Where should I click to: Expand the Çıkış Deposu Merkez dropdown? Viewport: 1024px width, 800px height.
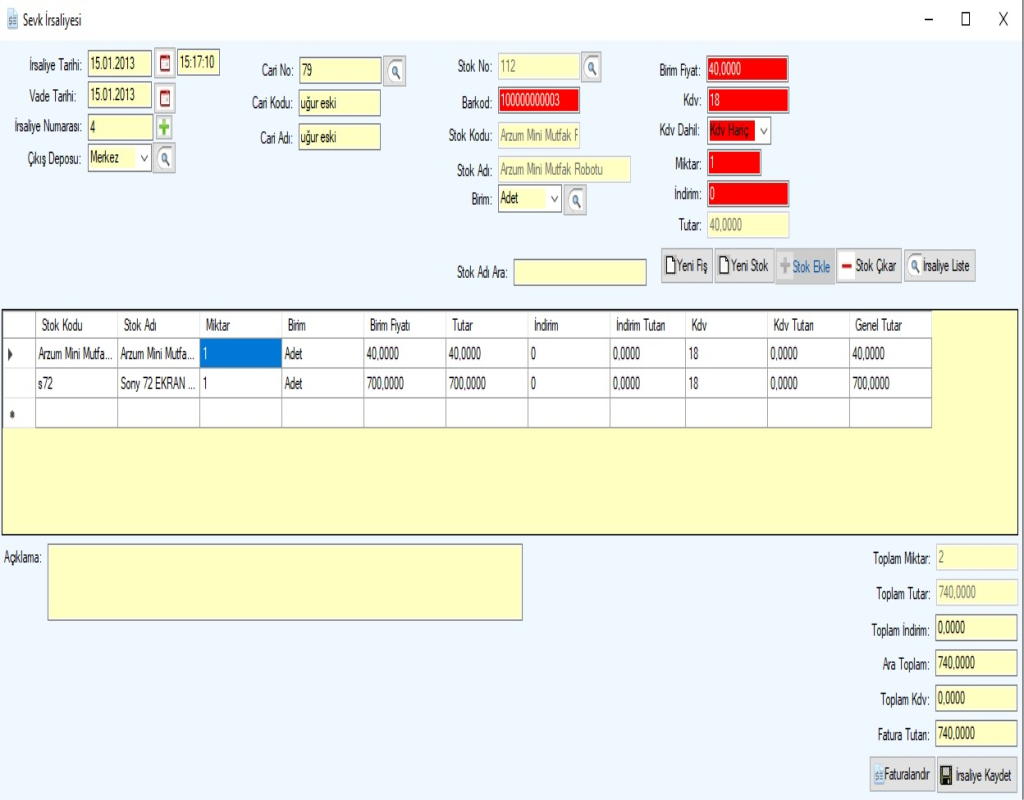143,158
